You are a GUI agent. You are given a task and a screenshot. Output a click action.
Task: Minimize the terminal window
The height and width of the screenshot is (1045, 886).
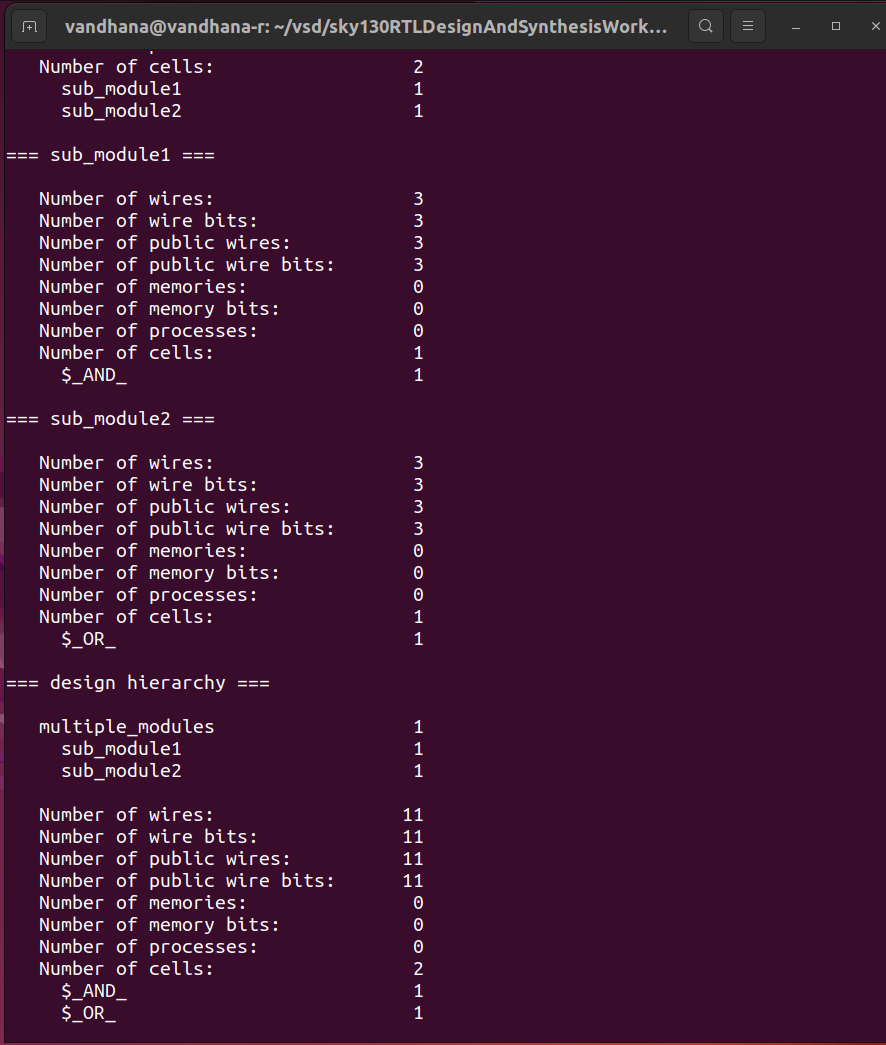[795, 26]
